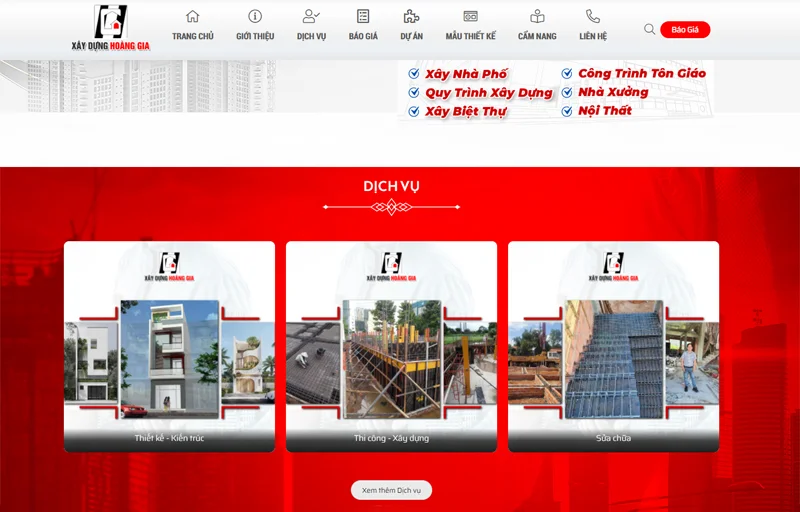The image size is (800, 512).
Task: Click the red Báo Giá button
Action: click(685, 30)
